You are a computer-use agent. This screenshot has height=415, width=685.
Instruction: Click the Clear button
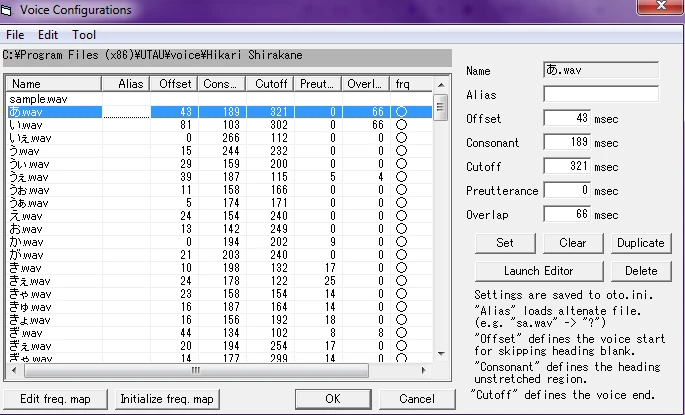573,243
